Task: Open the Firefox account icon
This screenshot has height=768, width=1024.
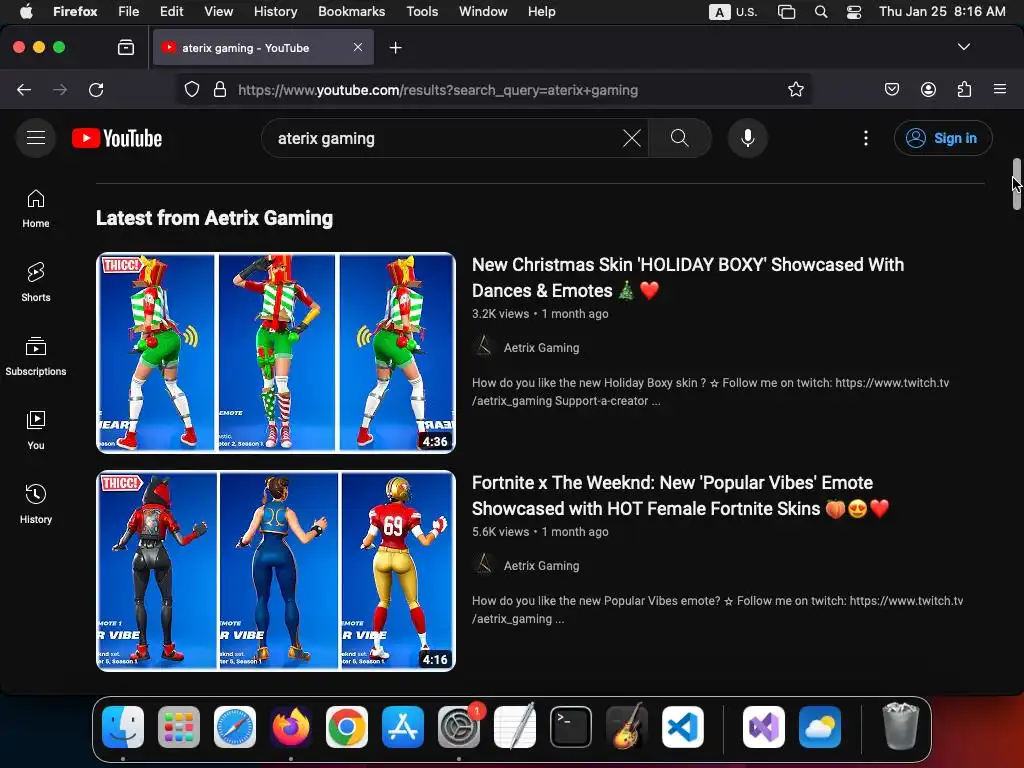Action: click(x=928, y=89)
